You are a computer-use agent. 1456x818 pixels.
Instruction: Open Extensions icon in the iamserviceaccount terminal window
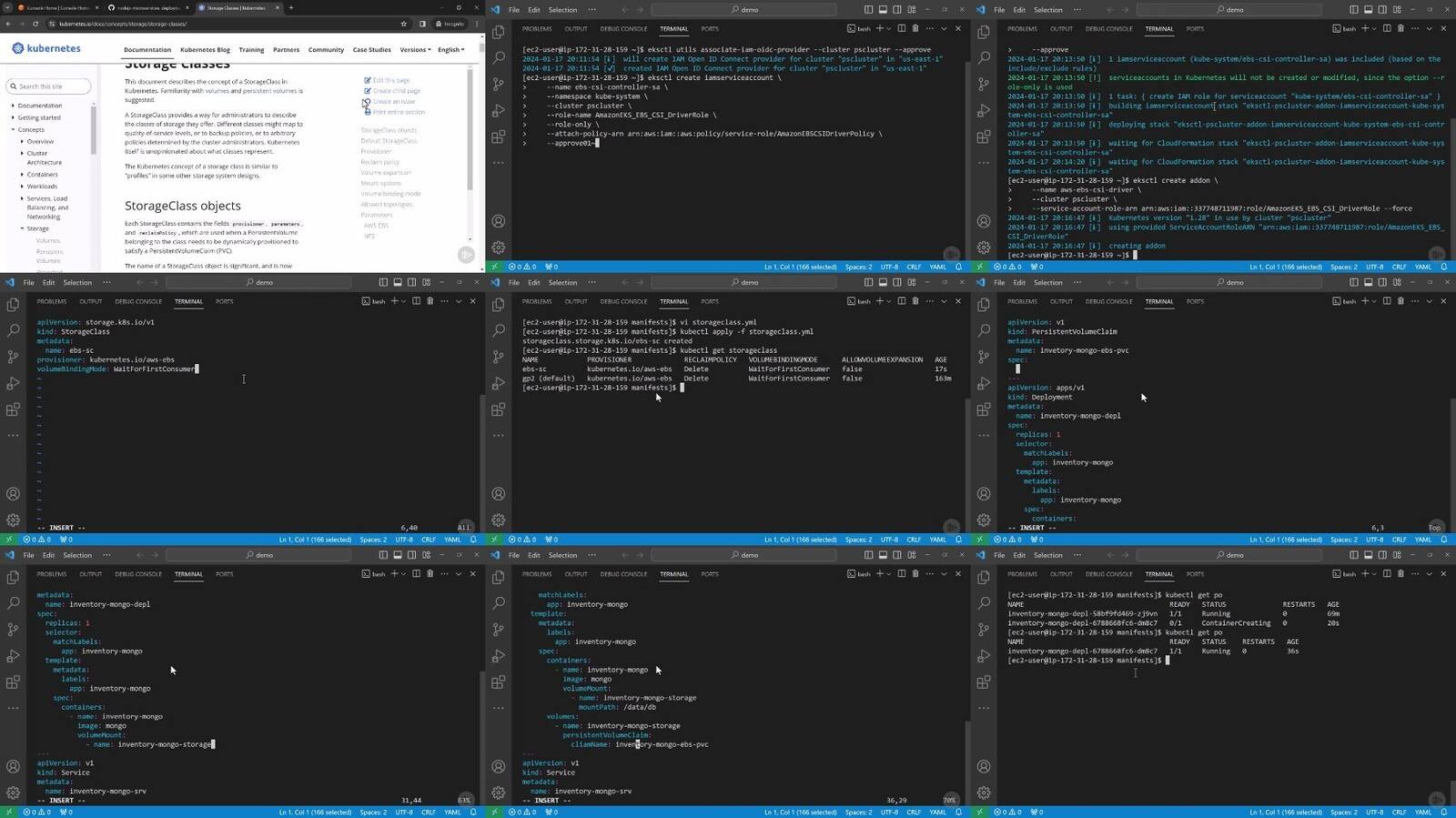click(499, 136)
